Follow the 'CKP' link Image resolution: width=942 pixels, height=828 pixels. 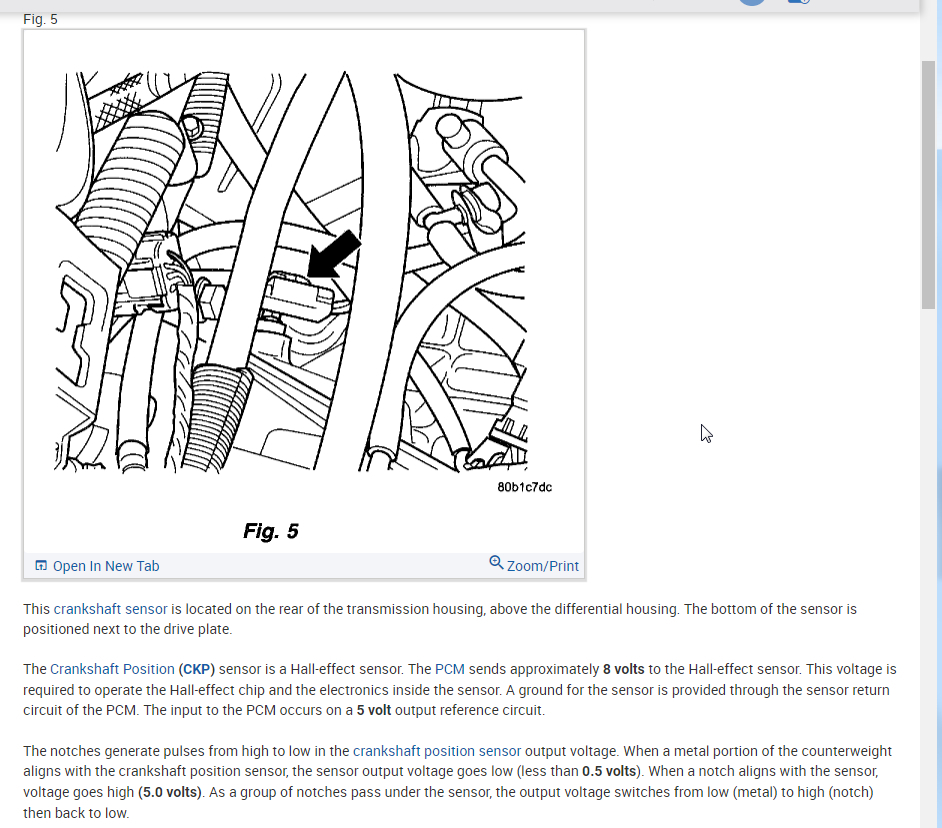point(196,669)
